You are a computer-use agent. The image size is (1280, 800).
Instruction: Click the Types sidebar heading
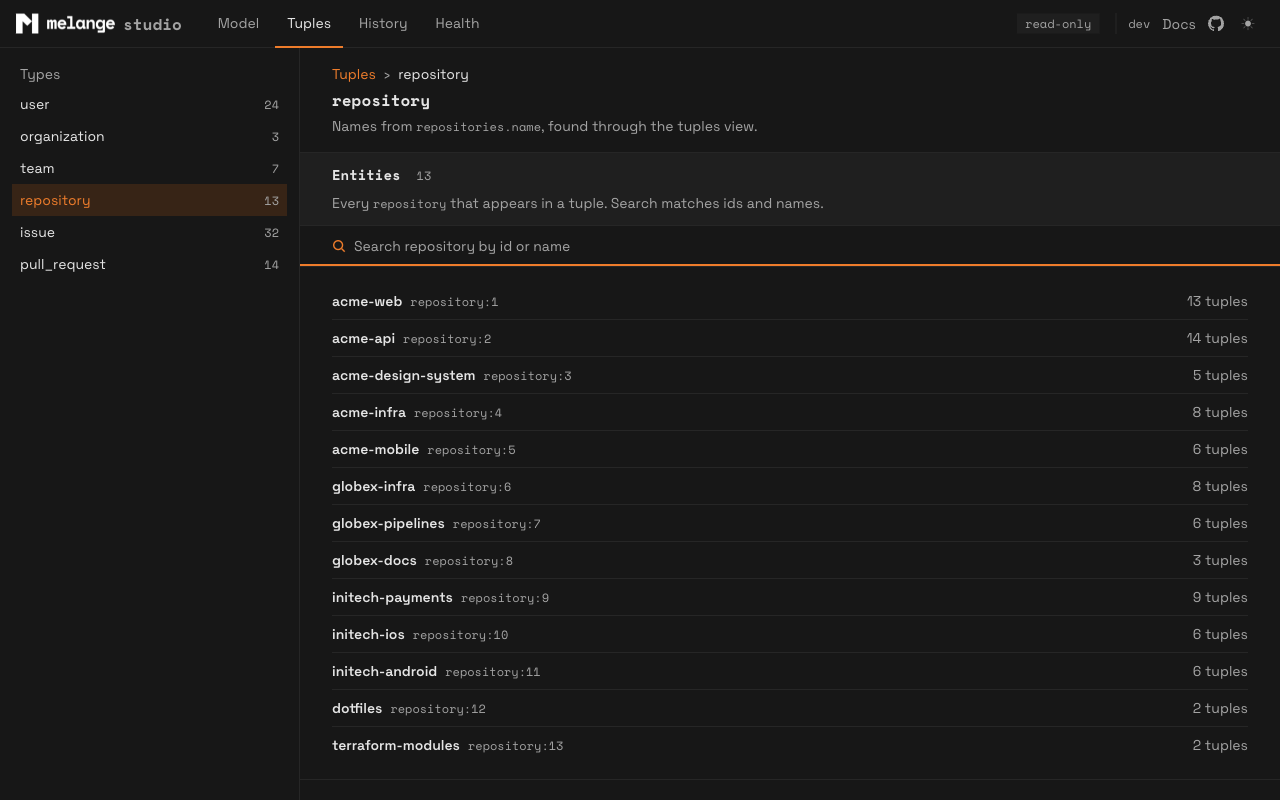(x=40, y=74)
